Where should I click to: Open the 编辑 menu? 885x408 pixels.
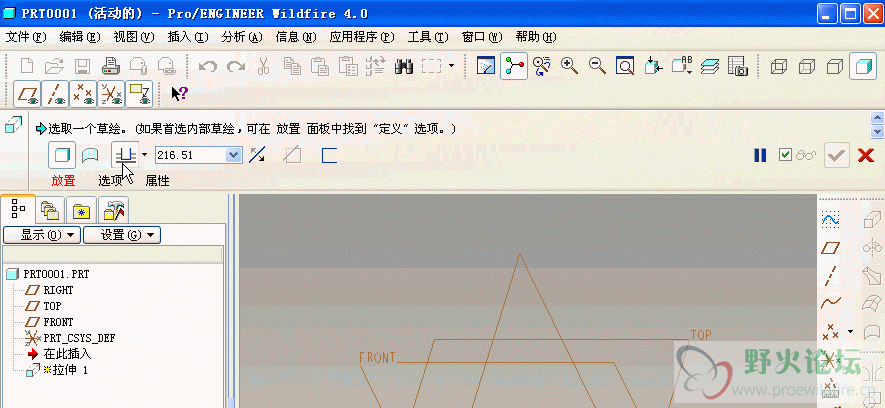point(80,37)
